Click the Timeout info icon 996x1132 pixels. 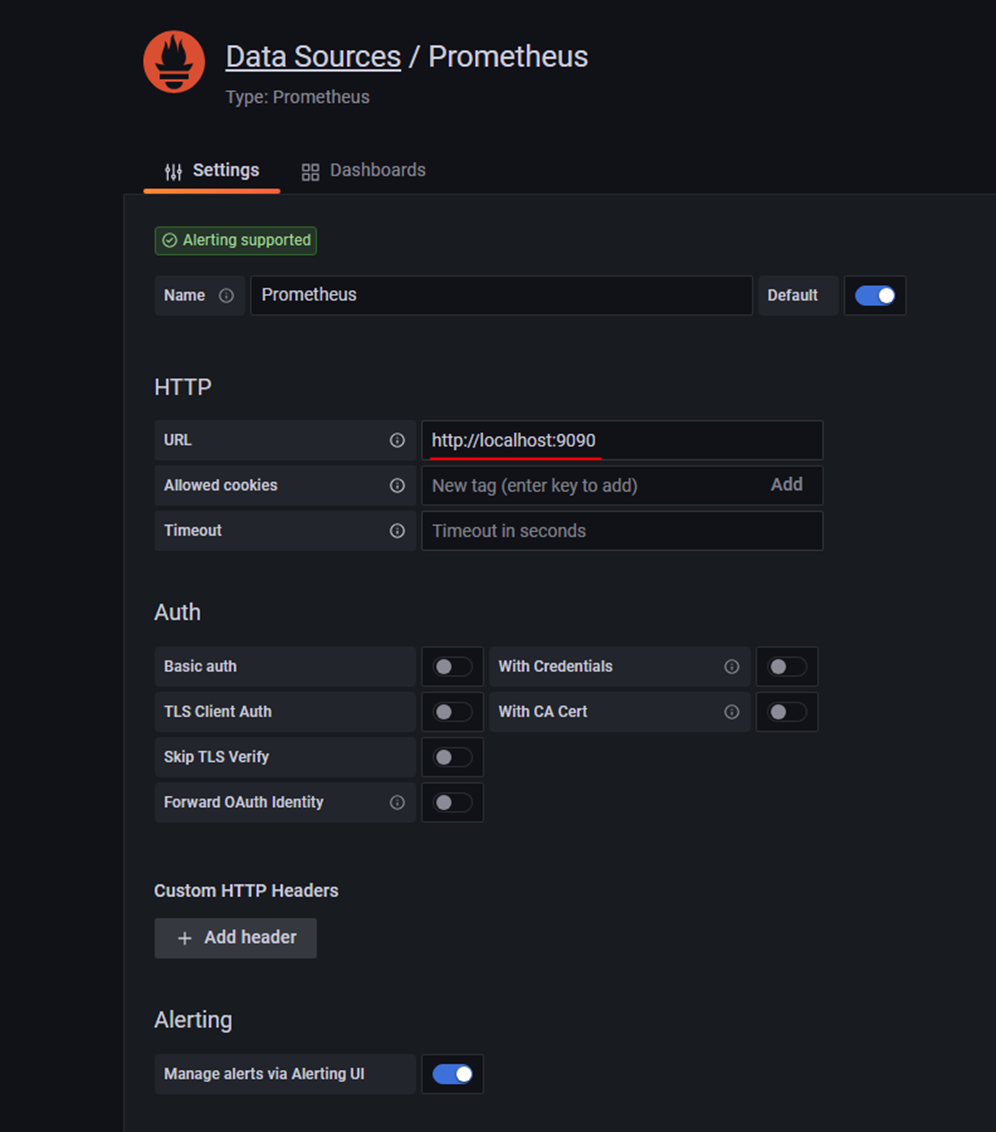tap(397, 531)
